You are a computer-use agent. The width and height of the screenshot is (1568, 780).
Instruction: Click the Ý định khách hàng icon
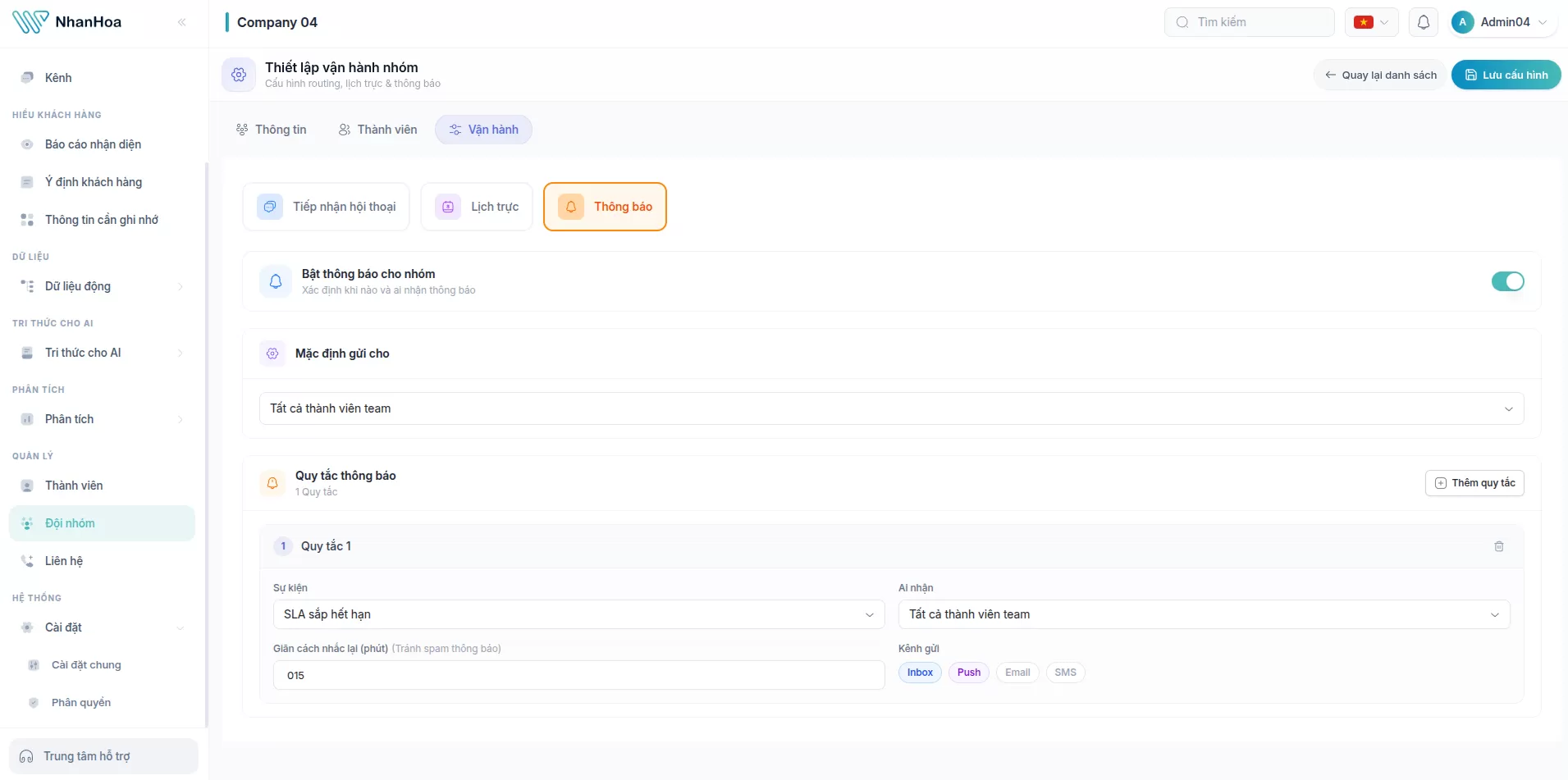click(27, 182)
